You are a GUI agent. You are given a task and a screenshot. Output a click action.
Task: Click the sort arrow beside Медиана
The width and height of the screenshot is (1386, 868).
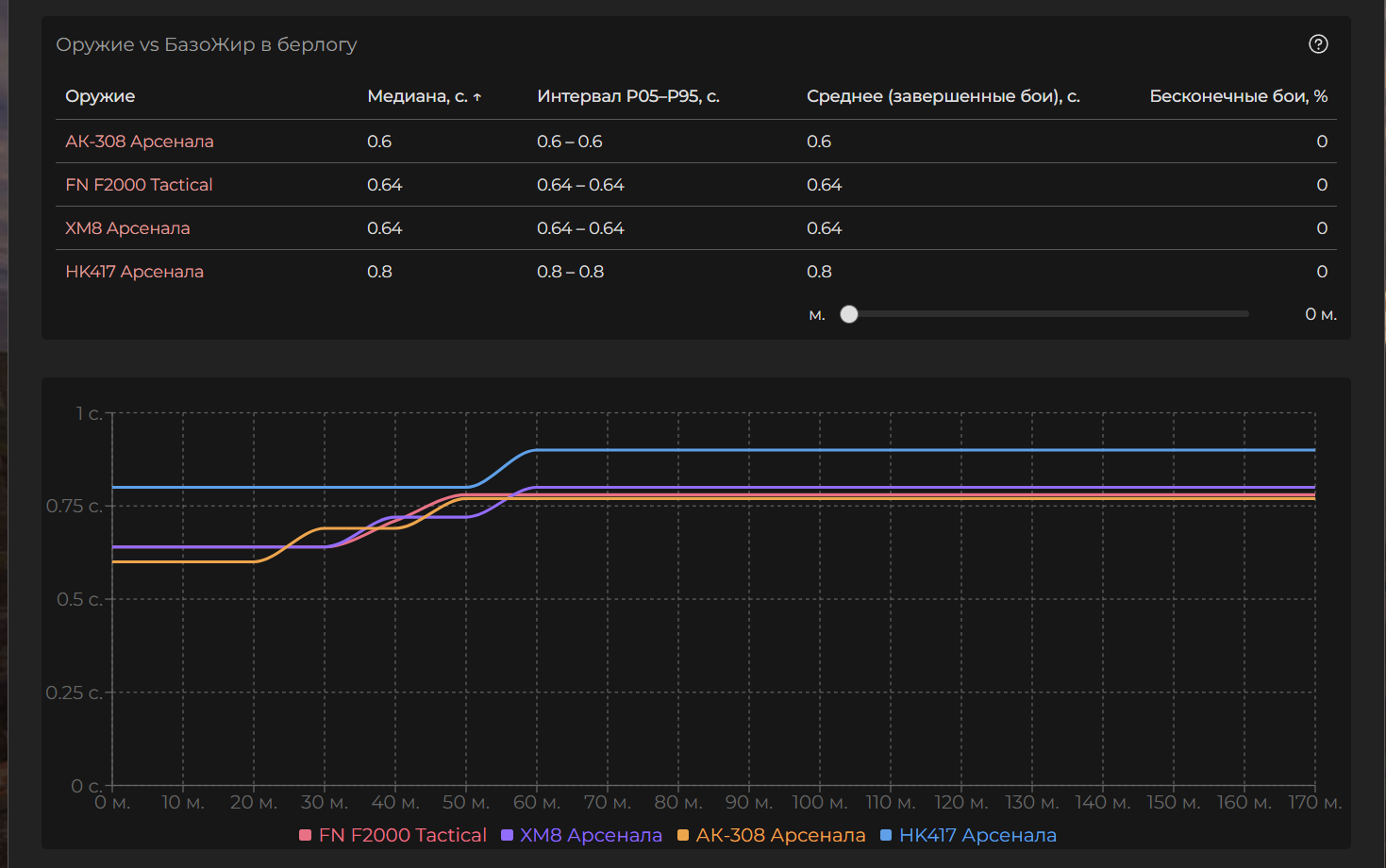(477, 97)
